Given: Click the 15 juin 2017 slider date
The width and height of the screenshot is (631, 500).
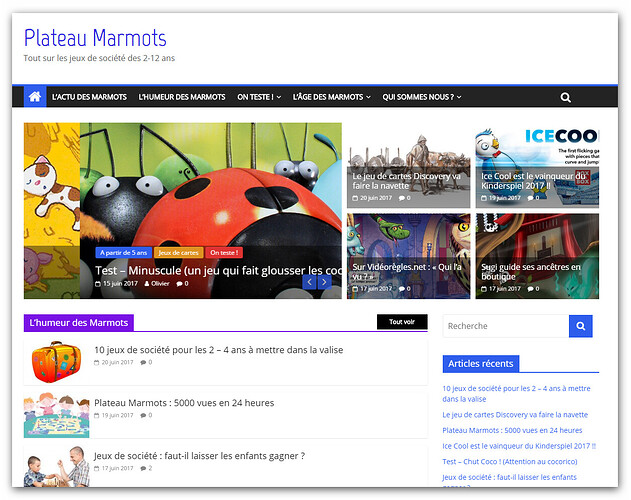Looking at the screenshot, I should click(x=117, y=284).
